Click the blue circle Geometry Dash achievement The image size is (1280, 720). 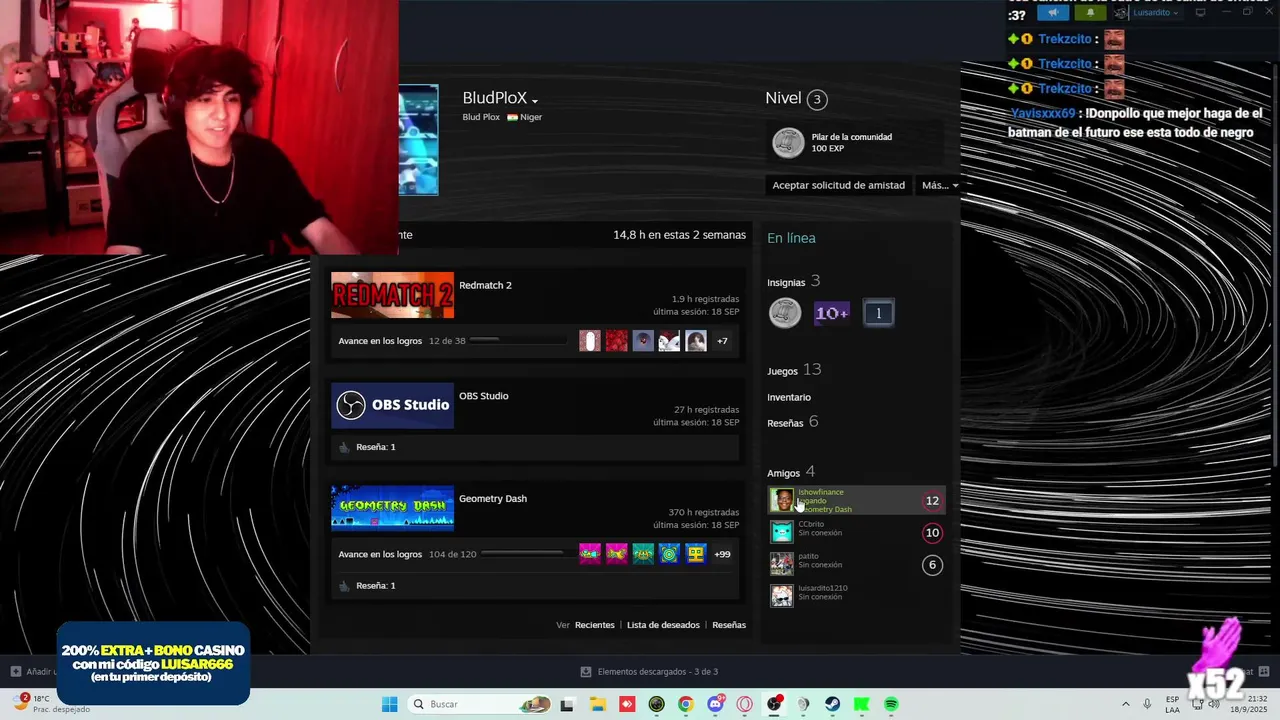(x=669, y=554)
